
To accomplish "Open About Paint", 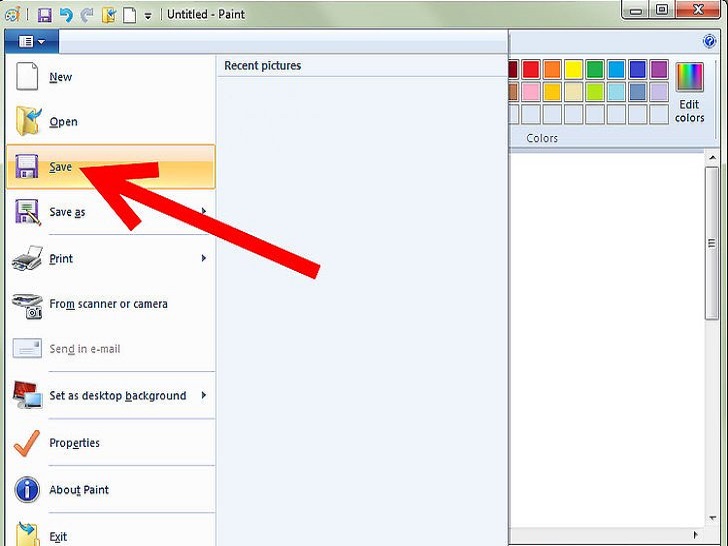I will pos(110,489).
